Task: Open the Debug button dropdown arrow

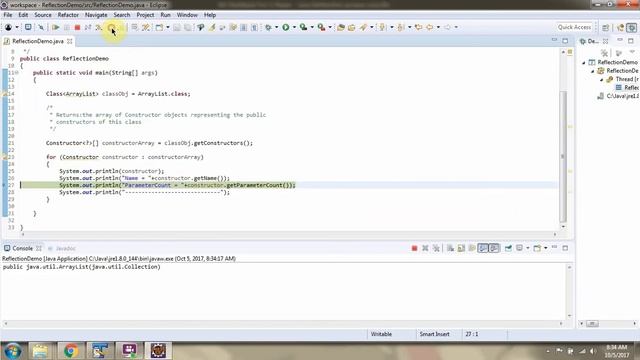Action: [276, 27]
